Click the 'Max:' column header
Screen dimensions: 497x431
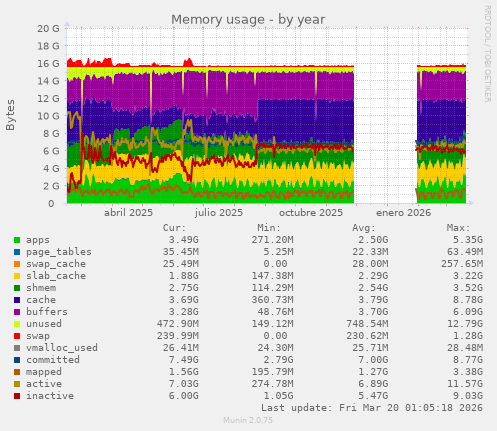point(458,228)
